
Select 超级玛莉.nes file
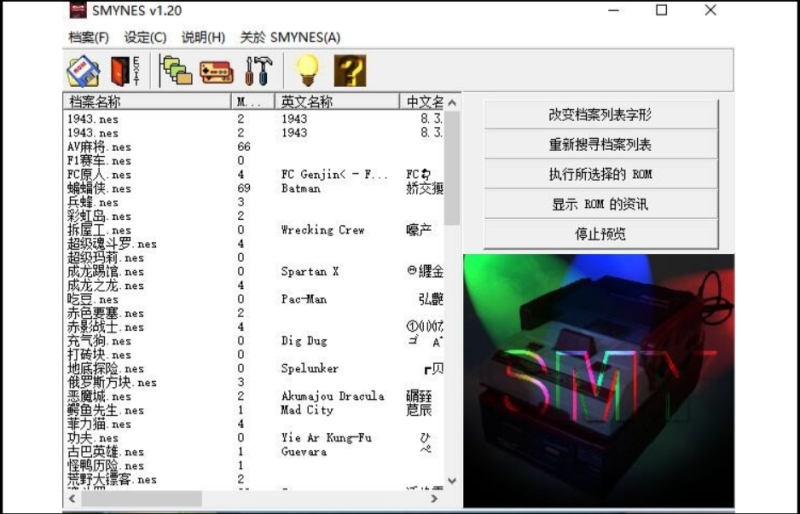106,258
